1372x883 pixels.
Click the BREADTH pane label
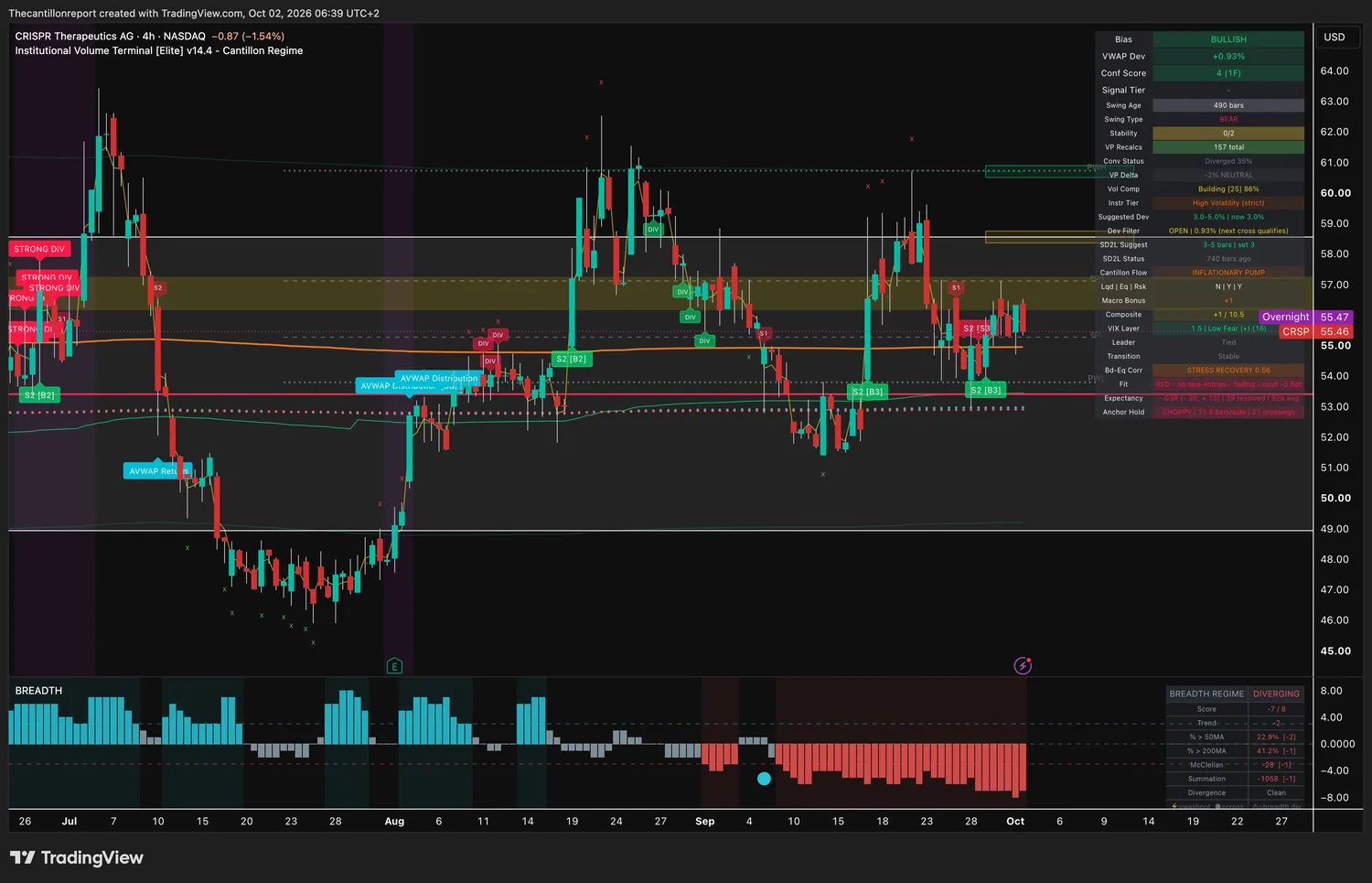(x=38, y=691)
